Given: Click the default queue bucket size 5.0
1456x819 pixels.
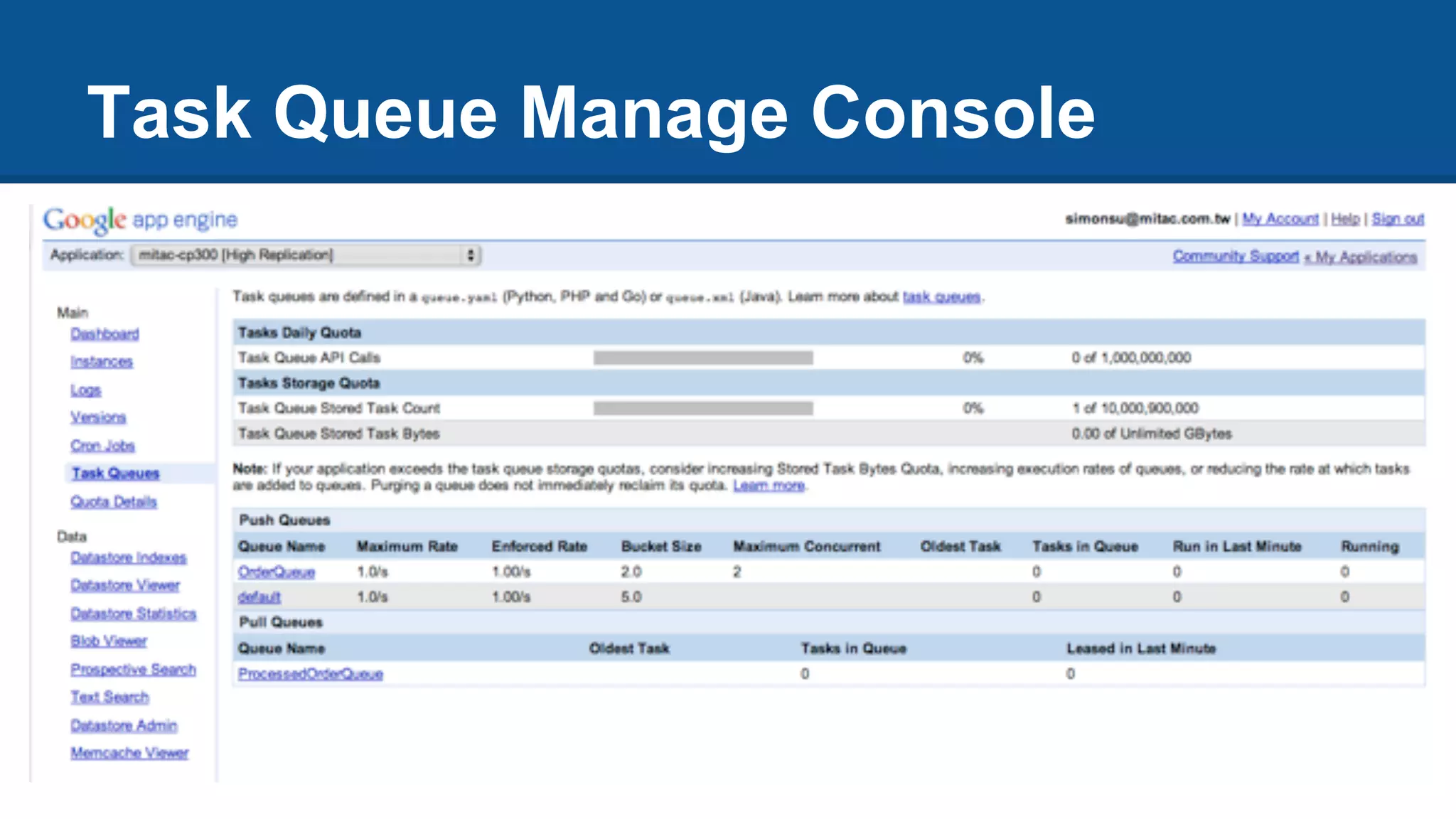Looking at the screenshot, I should click(631, 596).
